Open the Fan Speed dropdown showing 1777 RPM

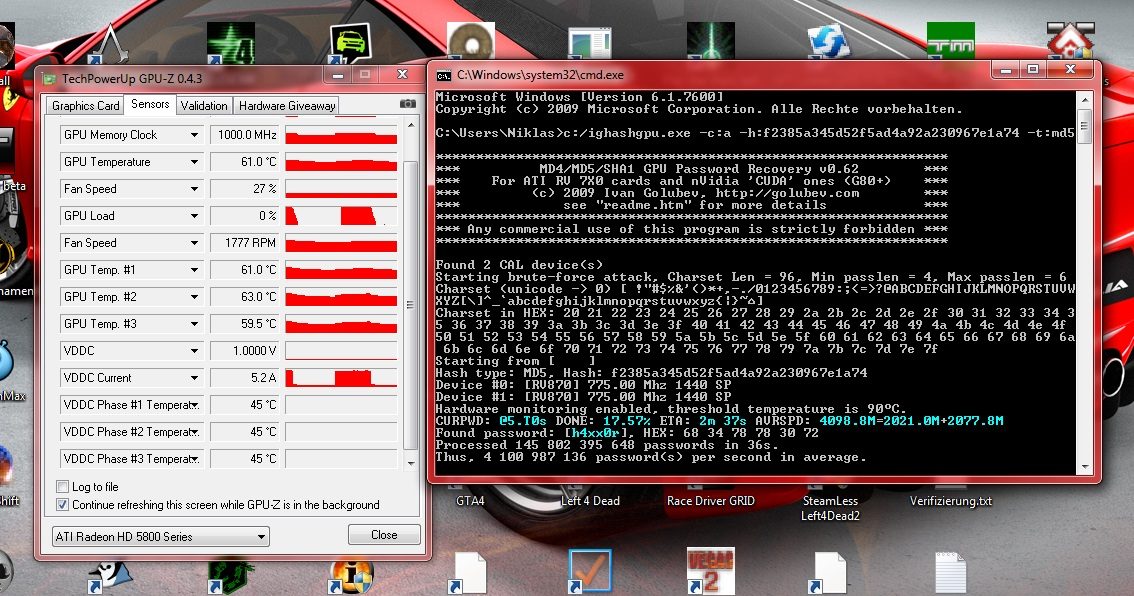(194, 243)
